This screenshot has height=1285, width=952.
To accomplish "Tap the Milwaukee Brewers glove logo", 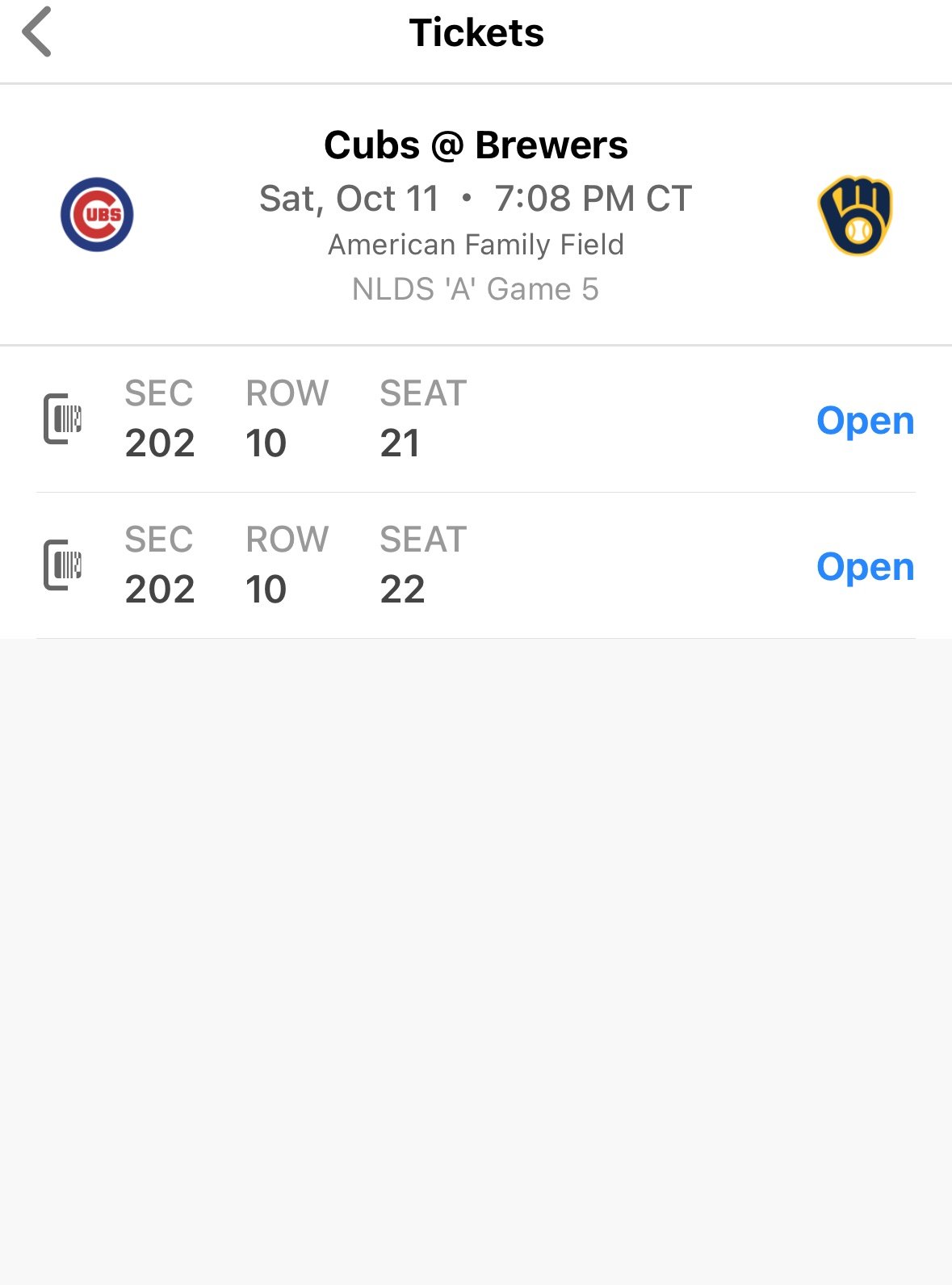I will [x=855, y=215].
